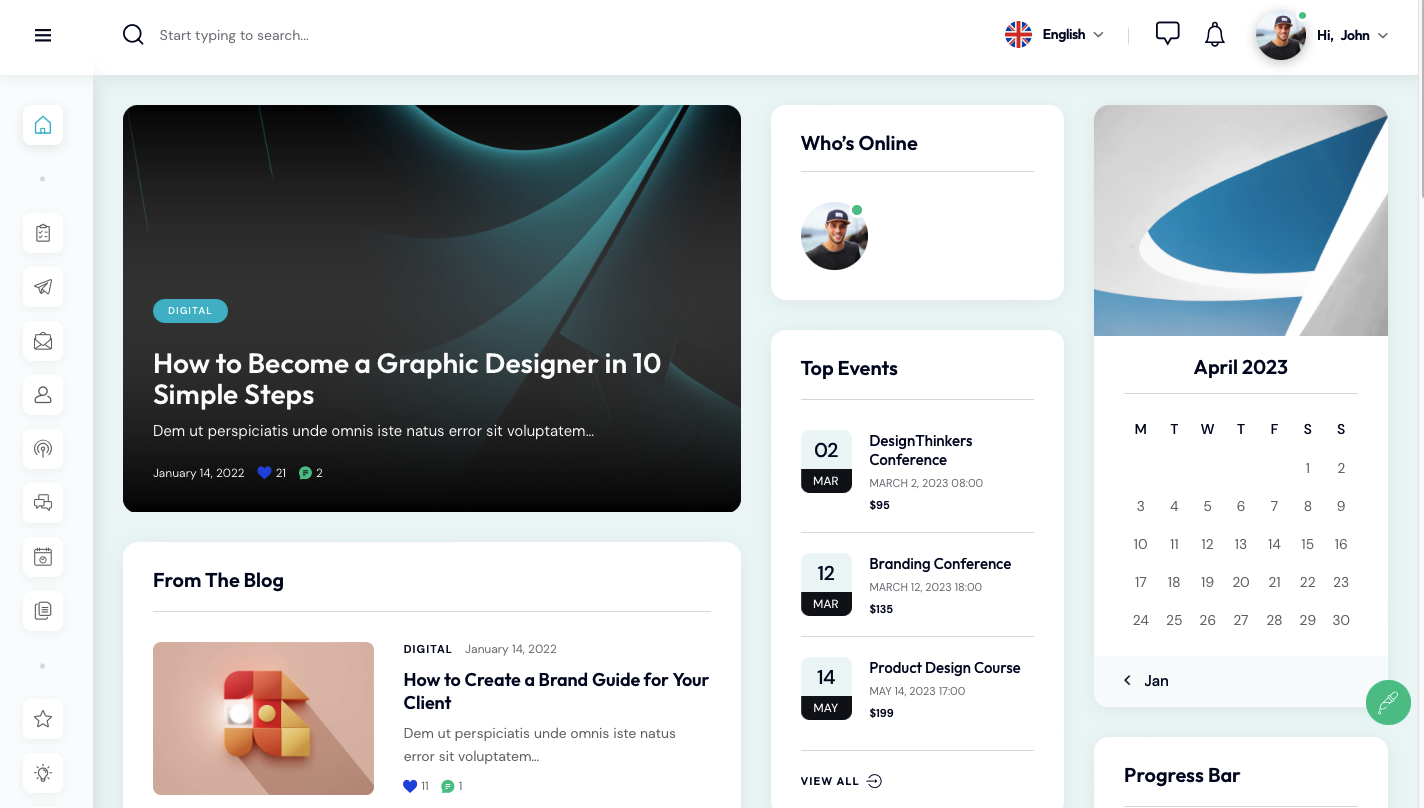Image resolution: width=1424 pixels, height=808 pixels.
Task: Toggle dark mode with the lightbulb icon
Action: click(x=42, y=772)
